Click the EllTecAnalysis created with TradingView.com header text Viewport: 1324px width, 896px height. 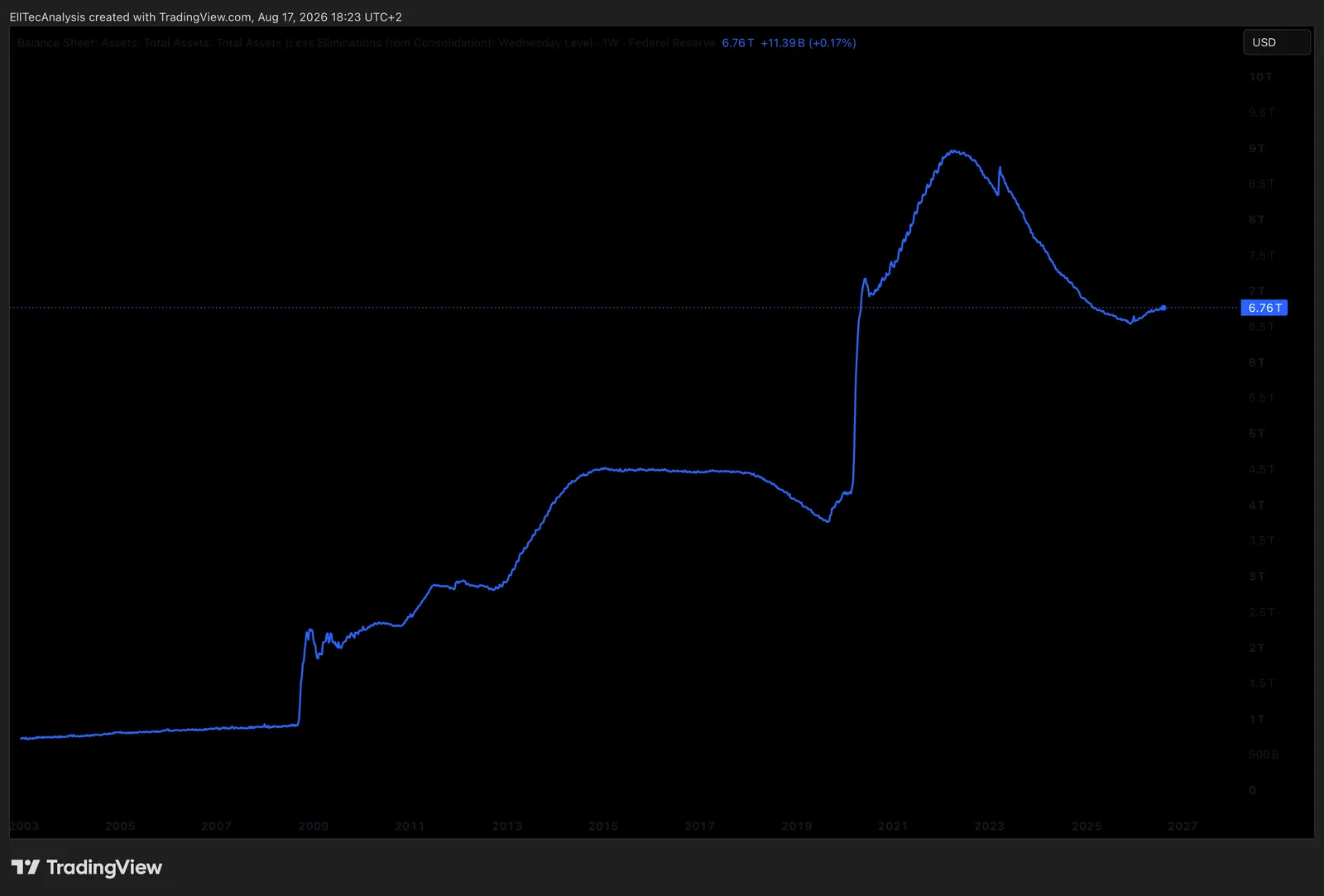205,17
